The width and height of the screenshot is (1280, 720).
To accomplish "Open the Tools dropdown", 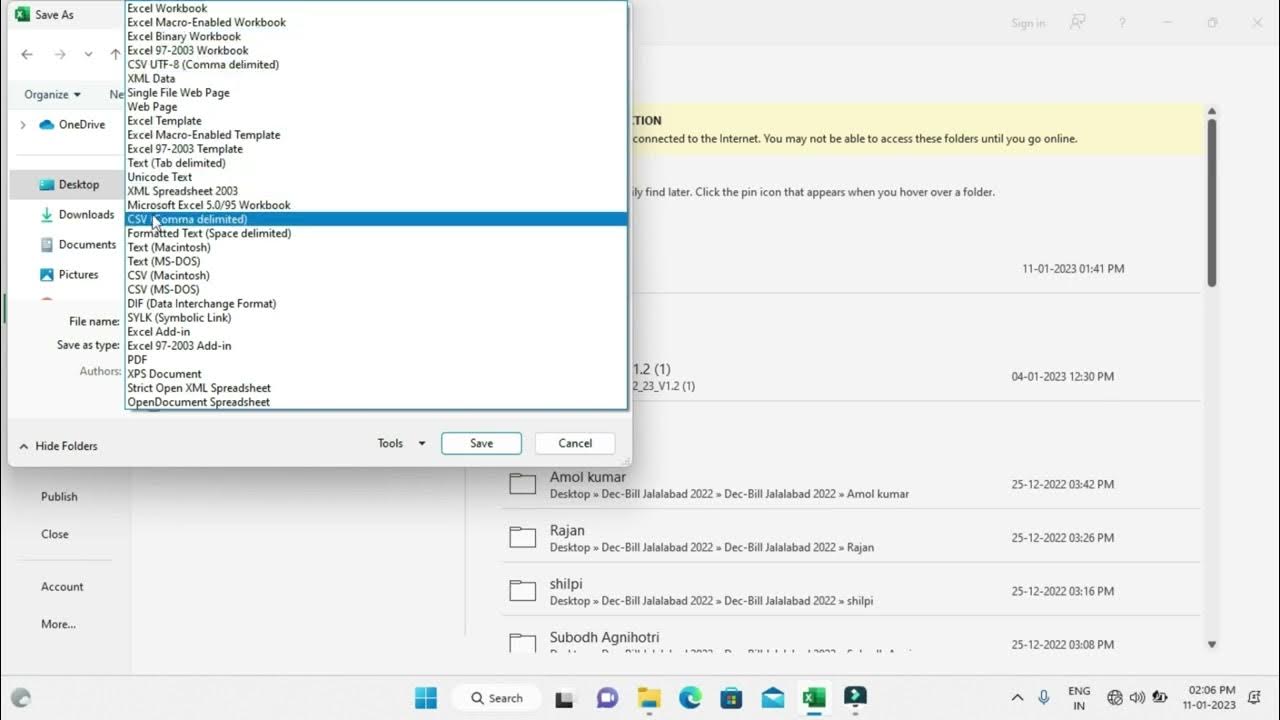I will point(401,443).
